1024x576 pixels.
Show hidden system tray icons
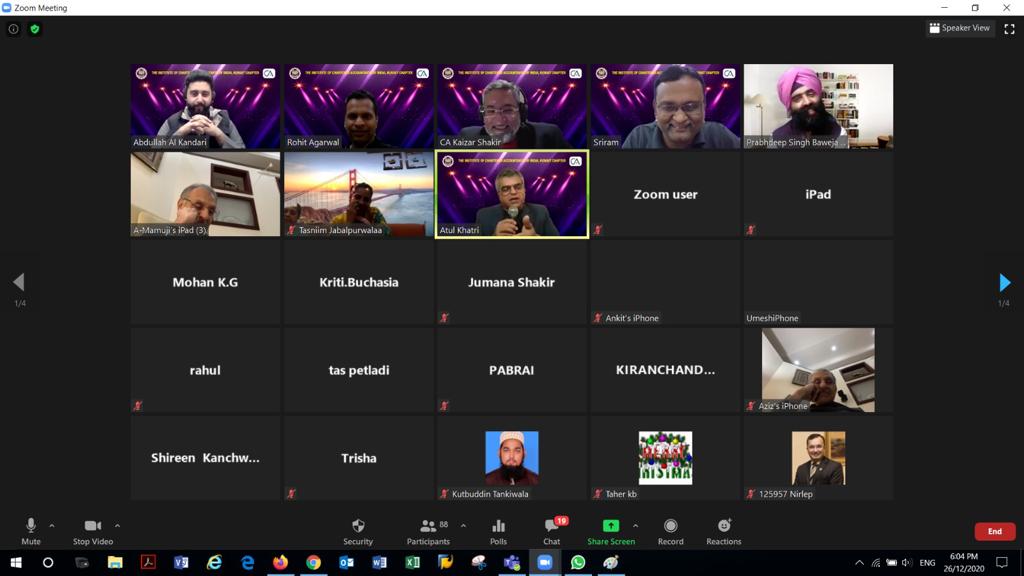859,562
